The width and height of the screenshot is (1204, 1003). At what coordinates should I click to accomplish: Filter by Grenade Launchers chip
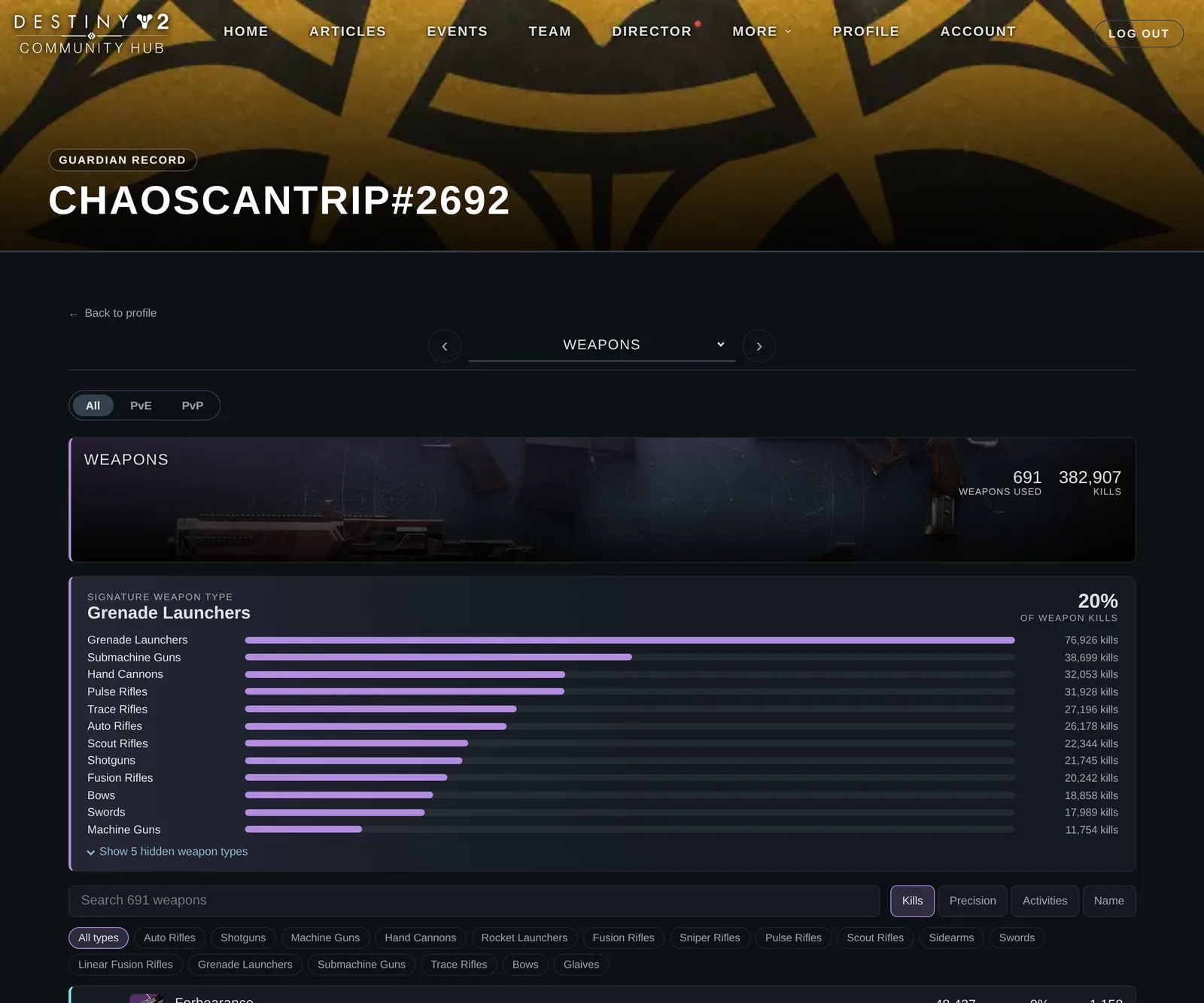pos(245,965)
